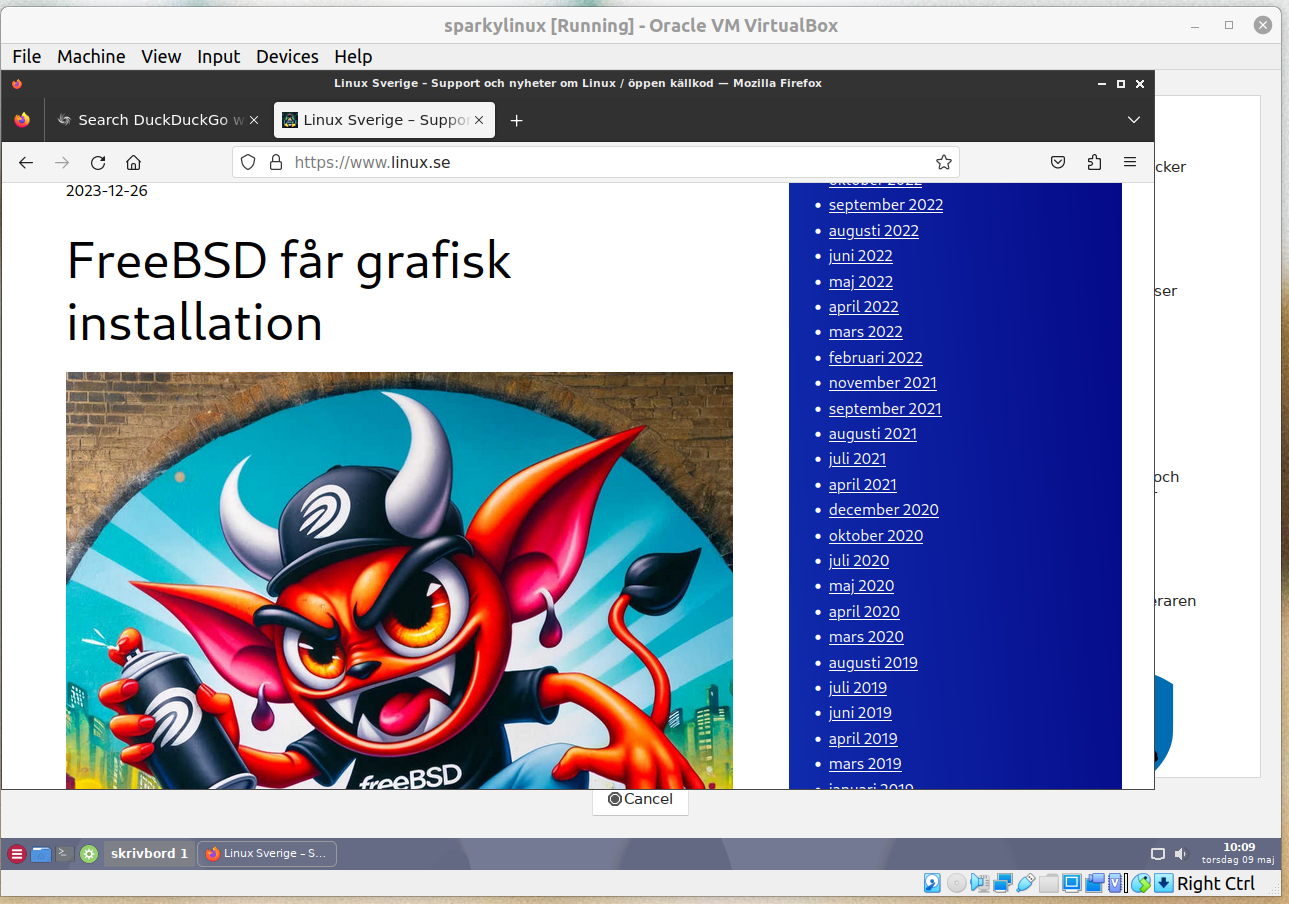Switch to the Search DuckDuckGo tab
The height and width of the screenshot is (904, 1289).
pos(158,120)
